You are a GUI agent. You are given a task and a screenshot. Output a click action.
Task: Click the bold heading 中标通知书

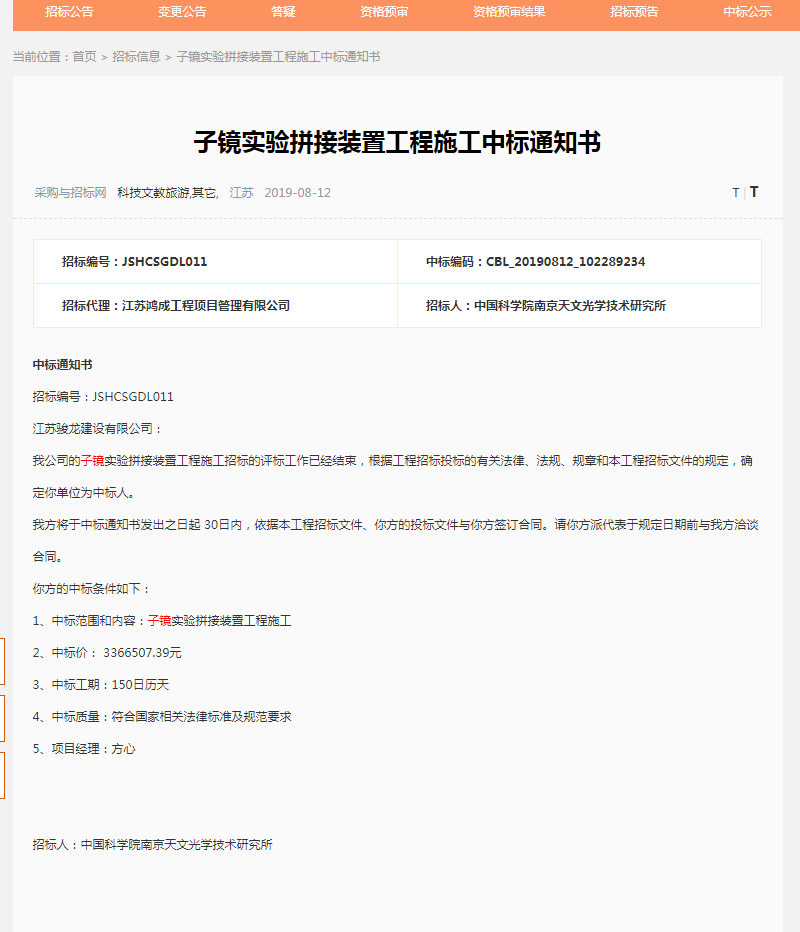click(62, 365)
